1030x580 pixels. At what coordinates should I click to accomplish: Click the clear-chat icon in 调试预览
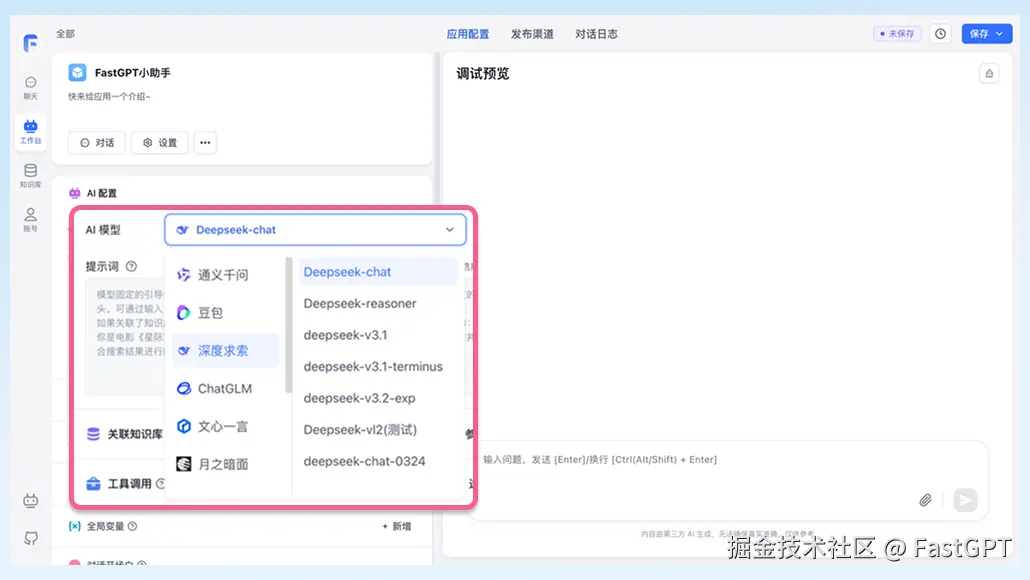click(x=989, y=74)
